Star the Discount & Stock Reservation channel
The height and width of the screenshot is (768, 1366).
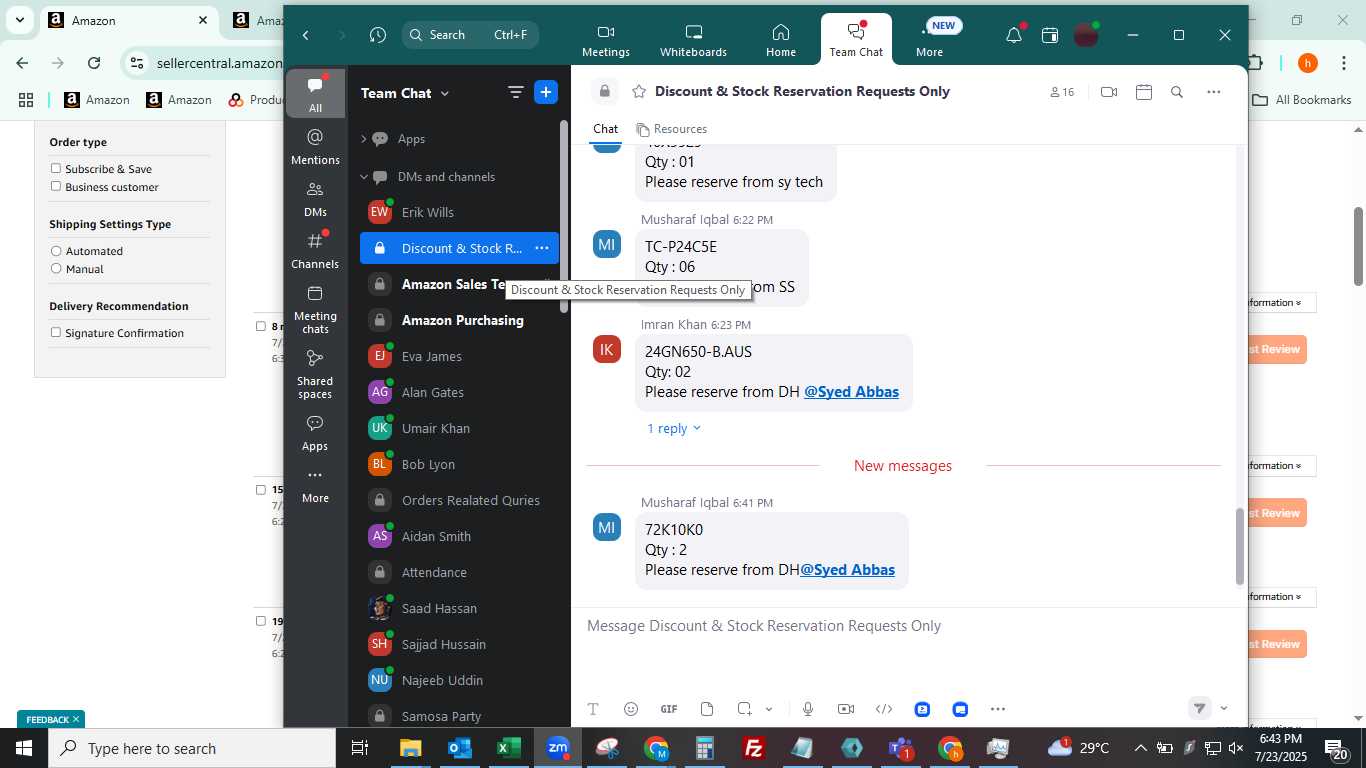pos(638,92)
